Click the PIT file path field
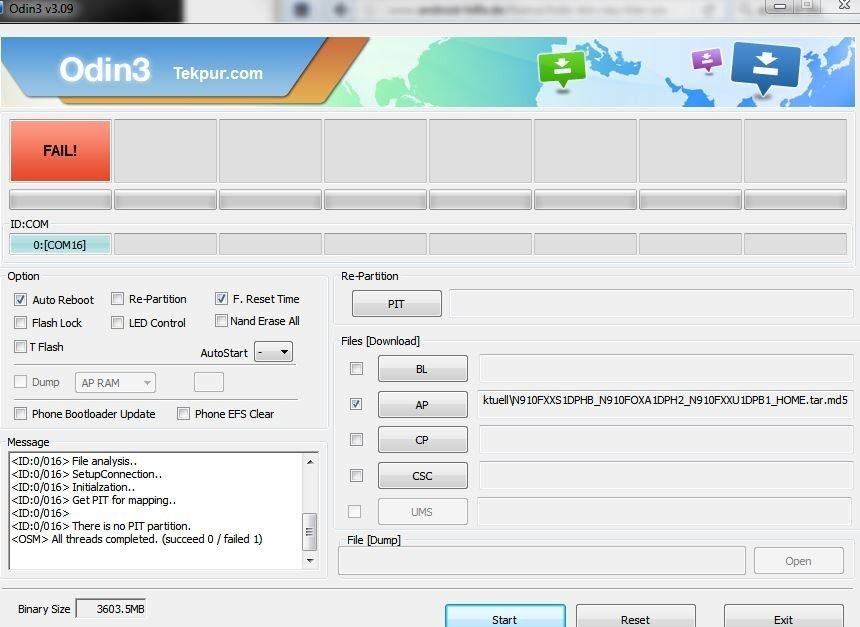Viewport: 860px width, 627px height. 651,304
